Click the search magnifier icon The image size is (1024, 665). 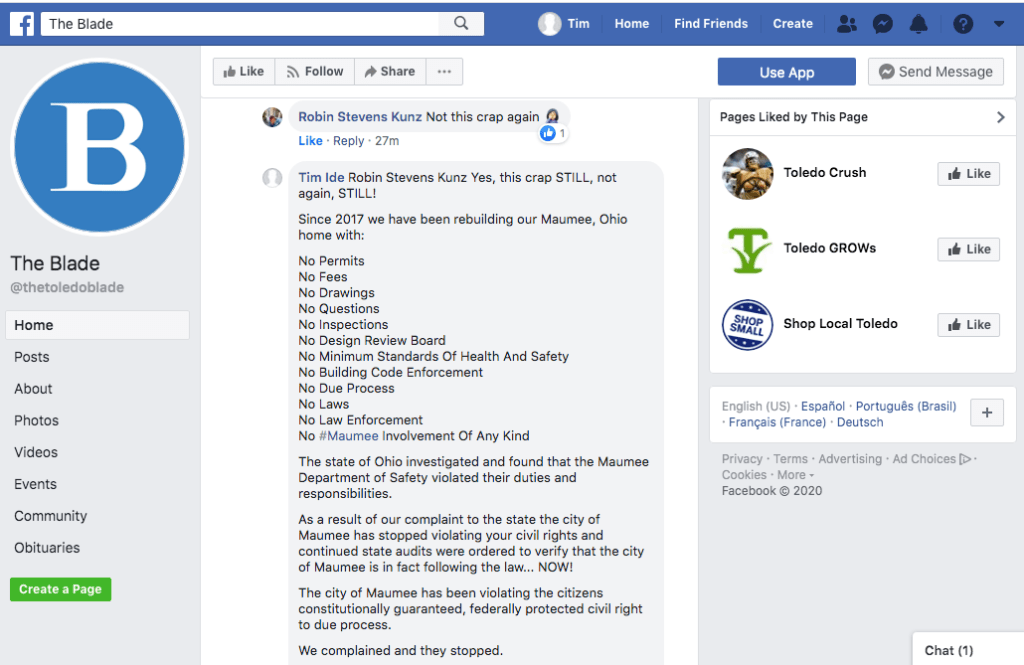click(461, 23)
